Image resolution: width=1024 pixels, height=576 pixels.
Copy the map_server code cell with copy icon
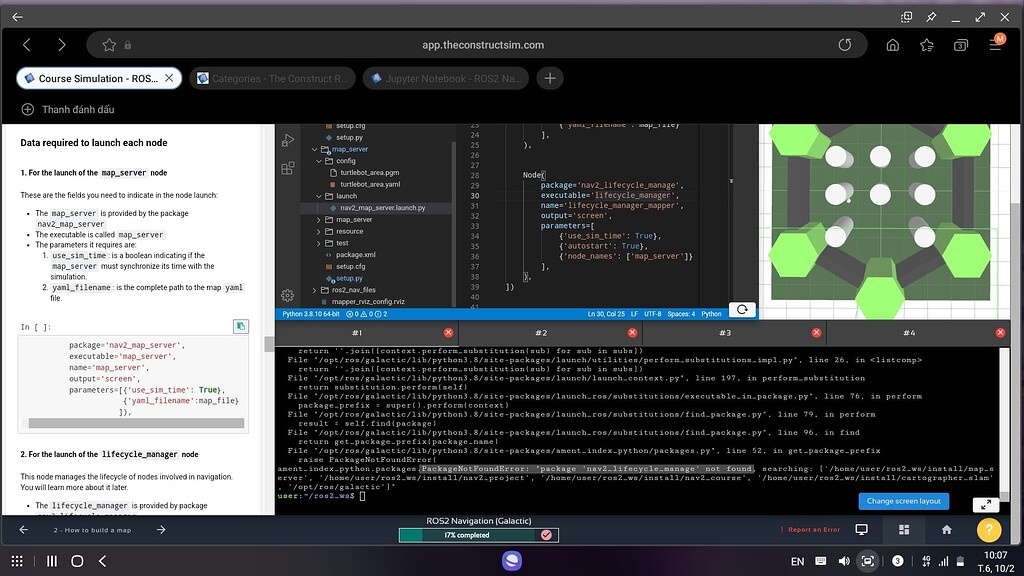coord(240,326)
